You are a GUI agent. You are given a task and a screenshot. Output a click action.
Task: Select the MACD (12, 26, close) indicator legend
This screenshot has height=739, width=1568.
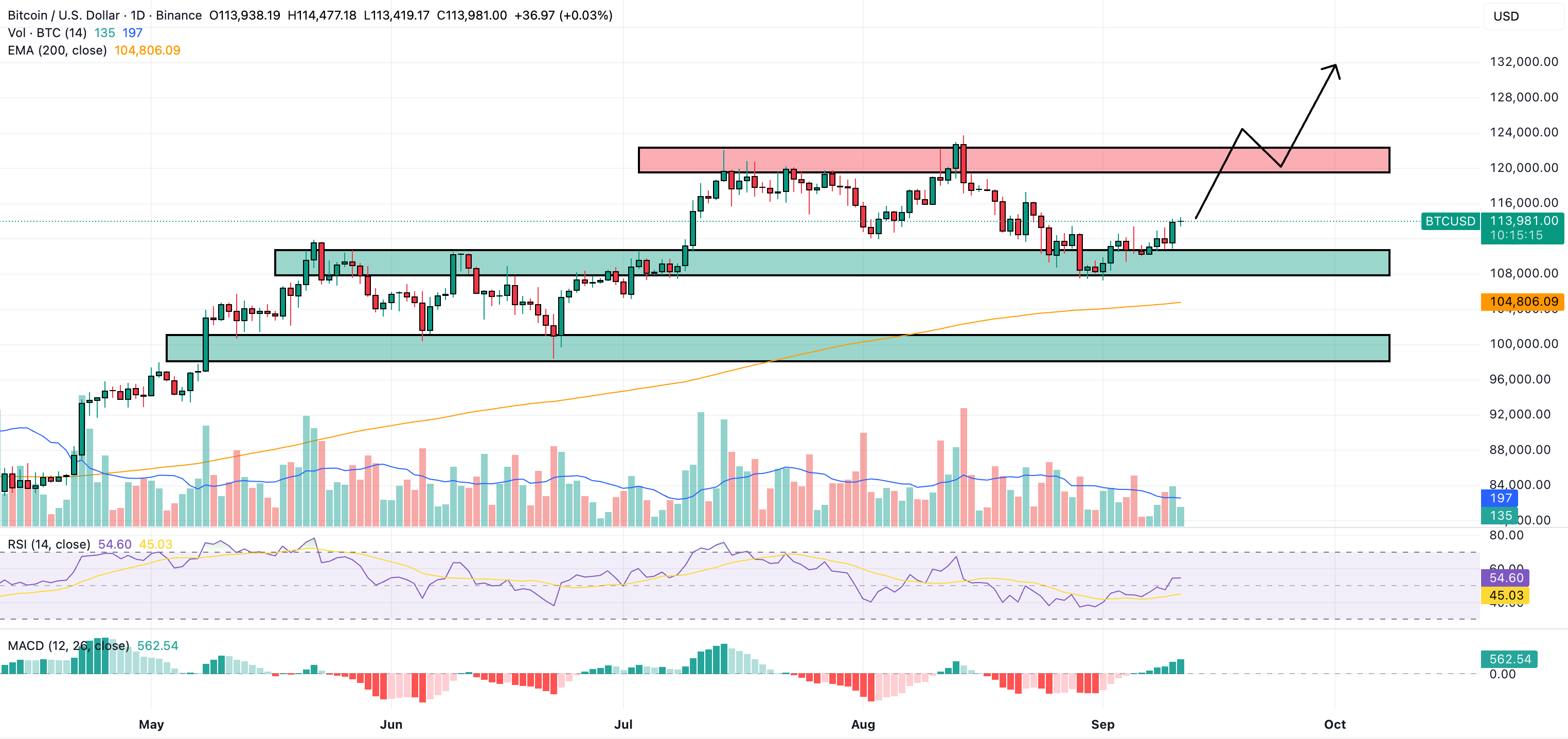(x=68, y=645)
